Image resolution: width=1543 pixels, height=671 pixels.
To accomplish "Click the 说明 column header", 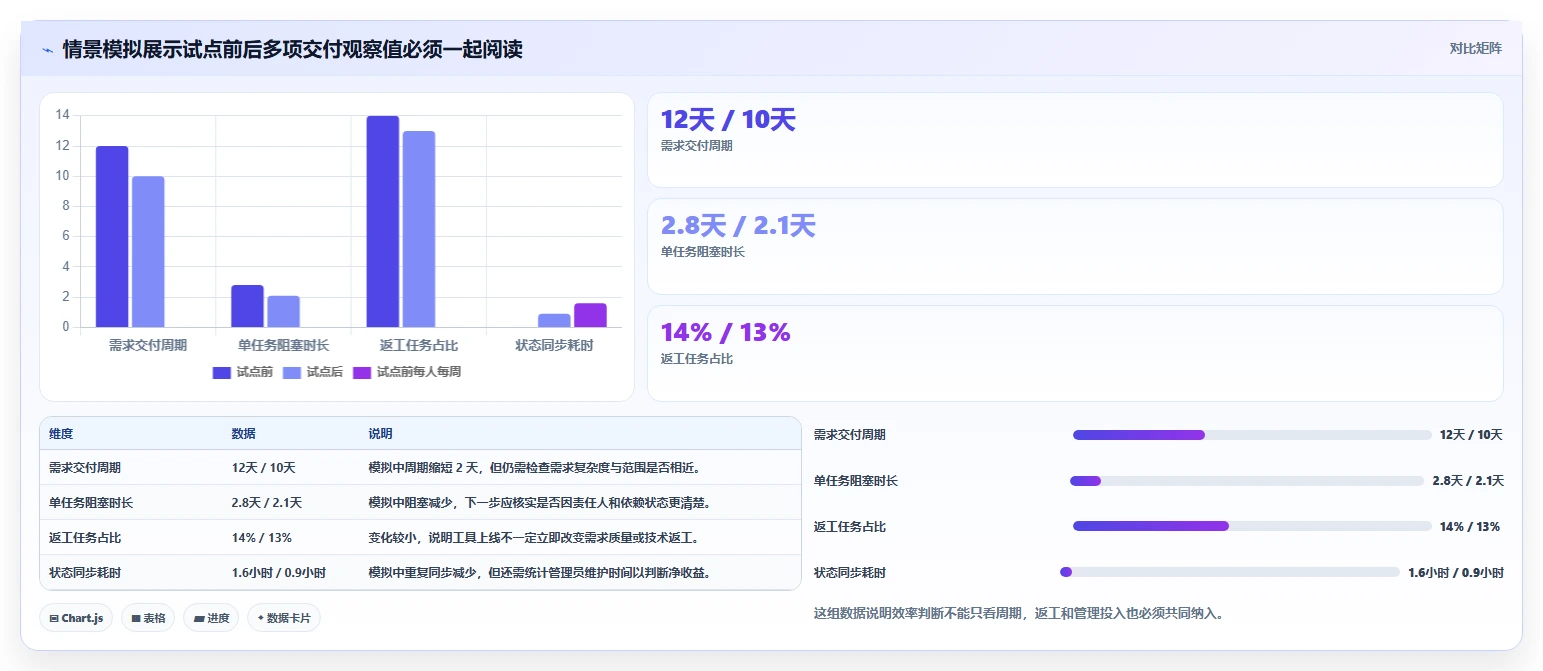I will coord(380,434).
